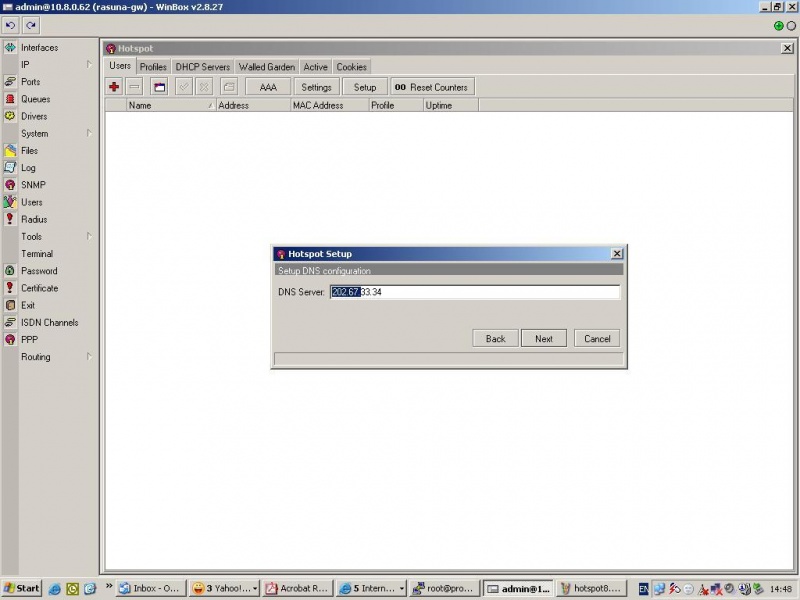The width and height of the screenshot is (800, 600).
Task: Click the remove user minus icon
Action: point(133,86)
